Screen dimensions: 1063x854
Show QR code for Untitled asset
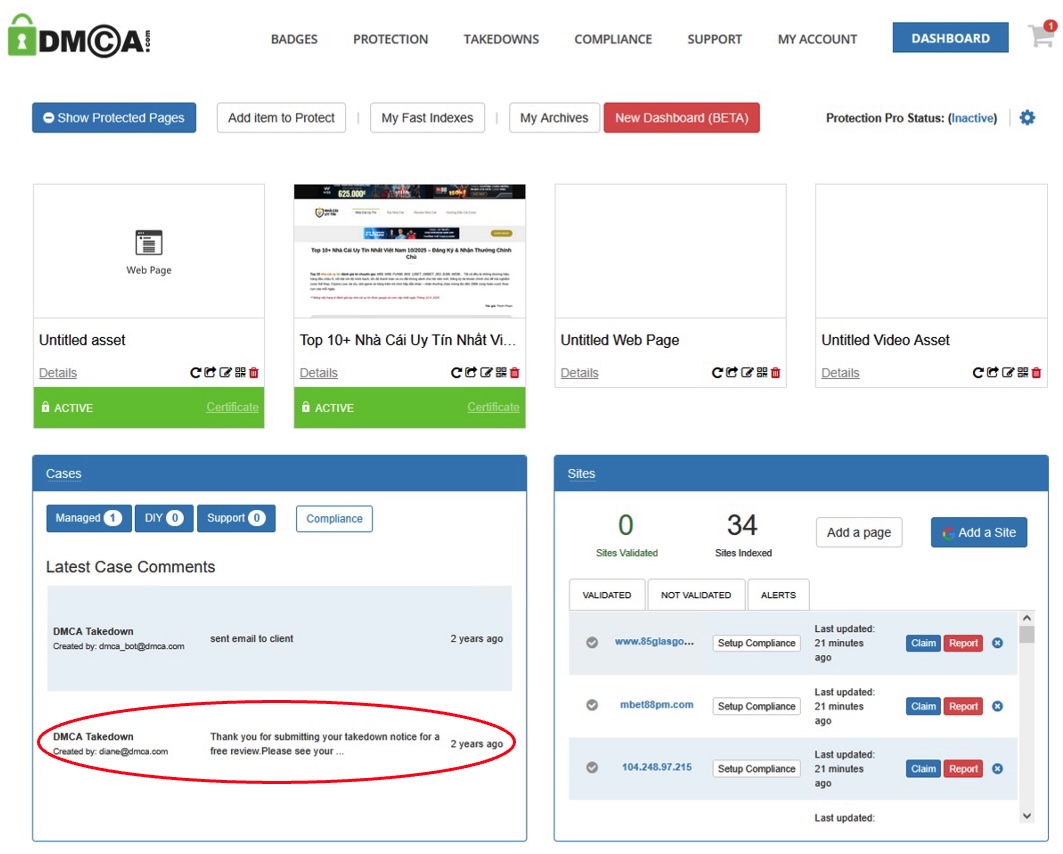(240, 372)
